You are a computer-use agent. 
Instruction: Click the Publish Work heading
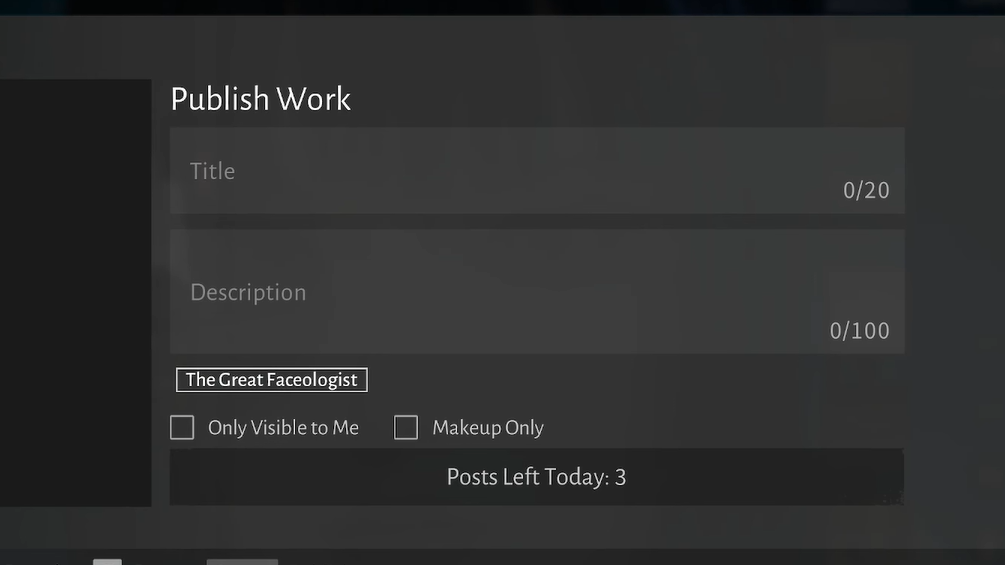(x=261, y=99)
